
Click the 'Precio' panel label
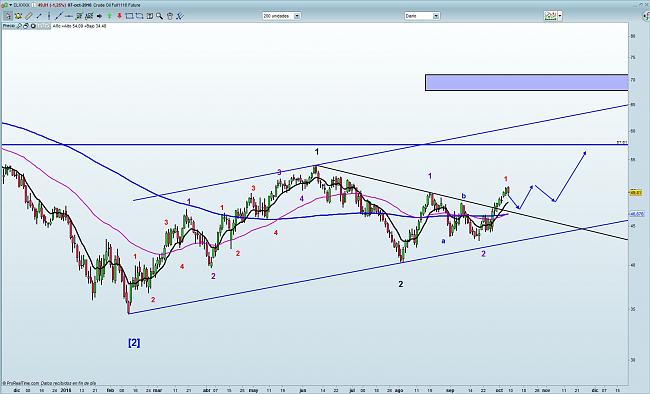9,26
